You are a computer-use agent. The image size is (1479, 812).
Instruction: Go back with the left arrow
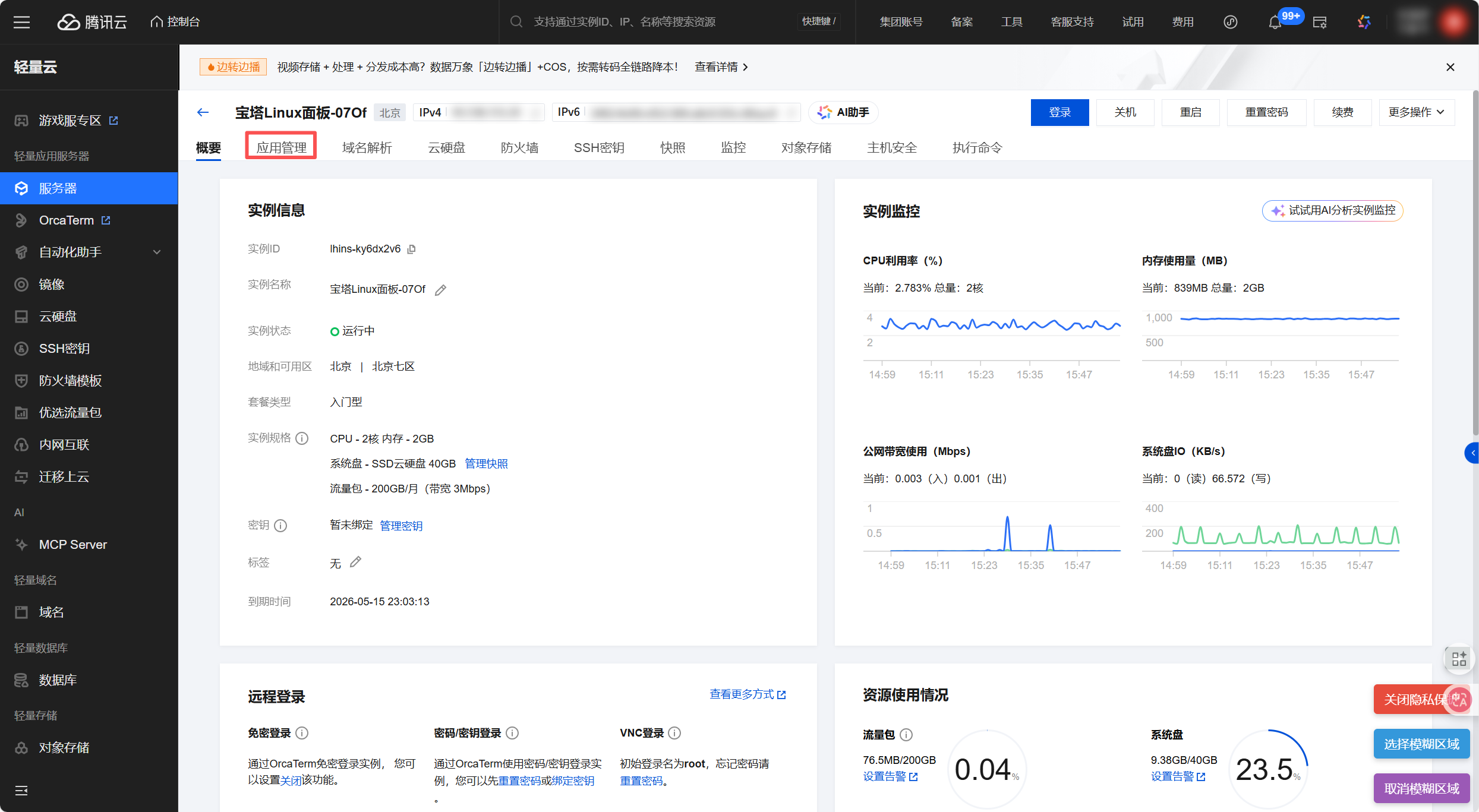pos(203,112)
